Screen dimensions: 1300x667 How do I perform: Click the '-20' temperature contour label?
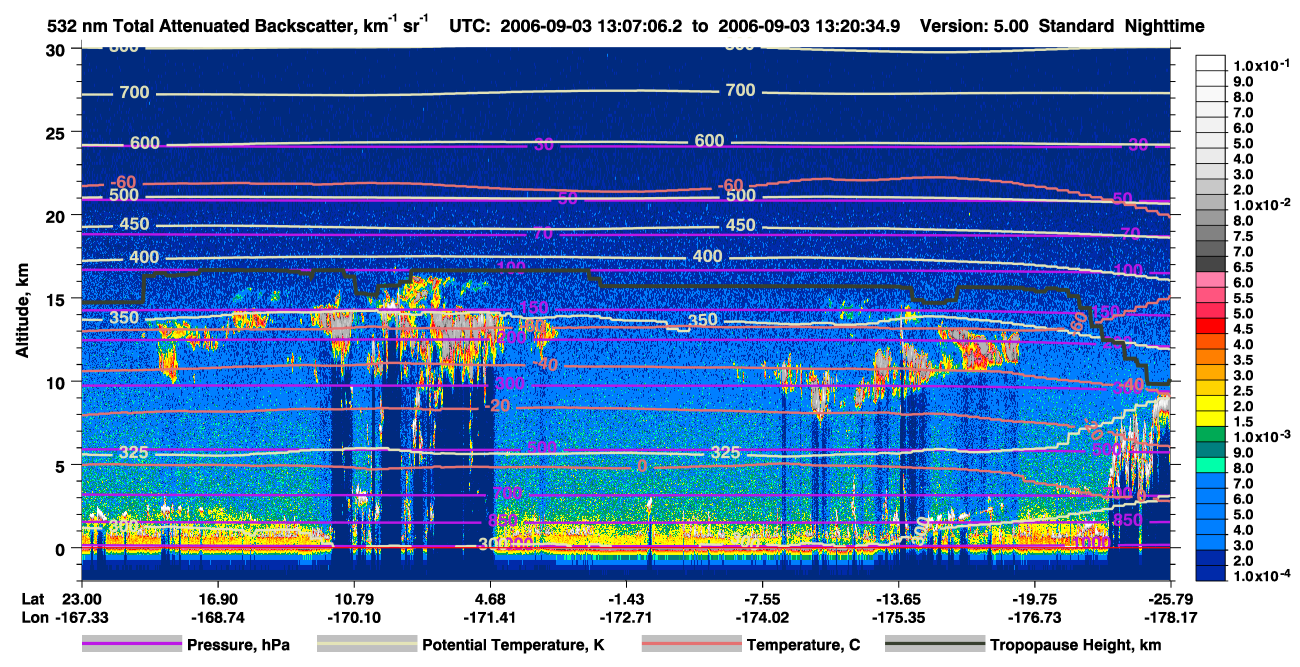497,406
